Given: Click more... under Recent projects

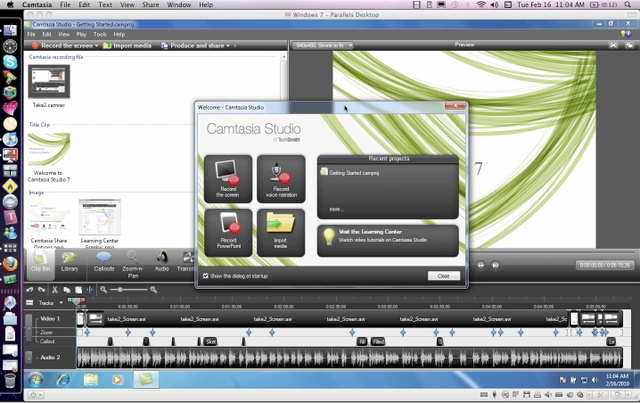Looking at the screenshot, I should [x=336, y=209].
